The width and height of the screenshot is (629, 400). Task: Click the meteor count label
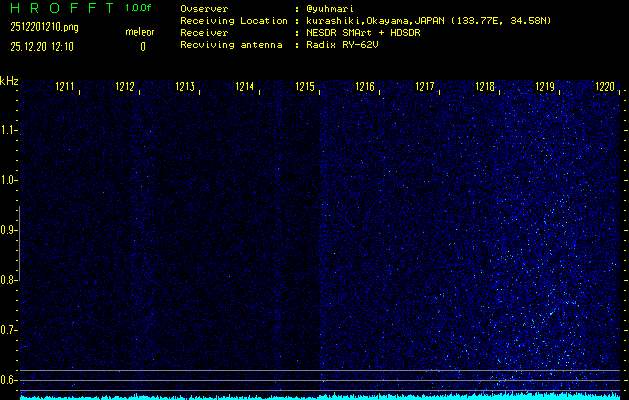tap(140, 32)
